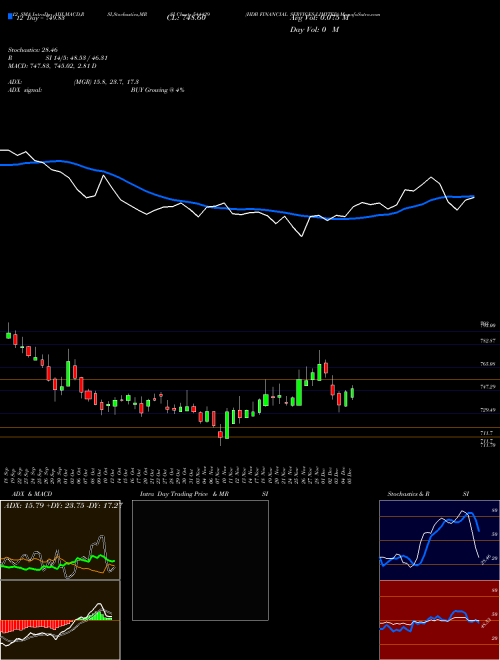Click the blue 12-day SMA legend square
This screenshot has width=500, height=660.
pyautogui.click(x=10, y=16)
